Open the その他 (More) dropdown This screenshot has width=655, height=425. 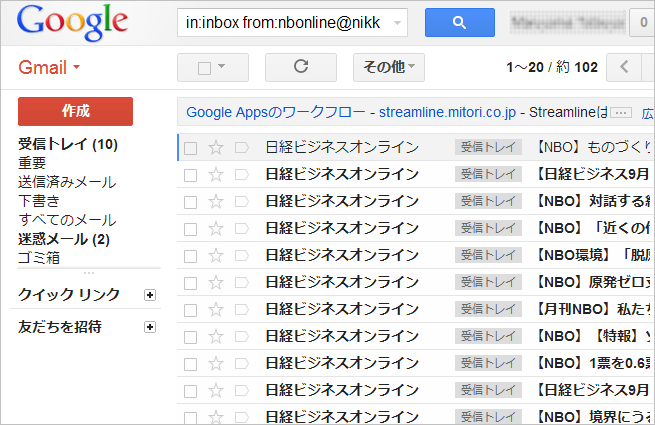click(388, 67)
